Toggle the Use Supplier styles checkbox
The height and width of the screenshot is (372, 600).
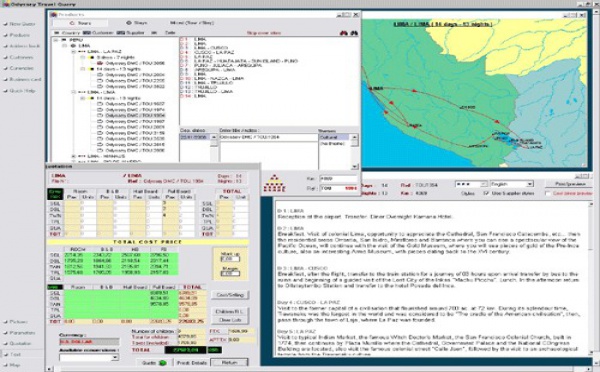pos(486,193)
